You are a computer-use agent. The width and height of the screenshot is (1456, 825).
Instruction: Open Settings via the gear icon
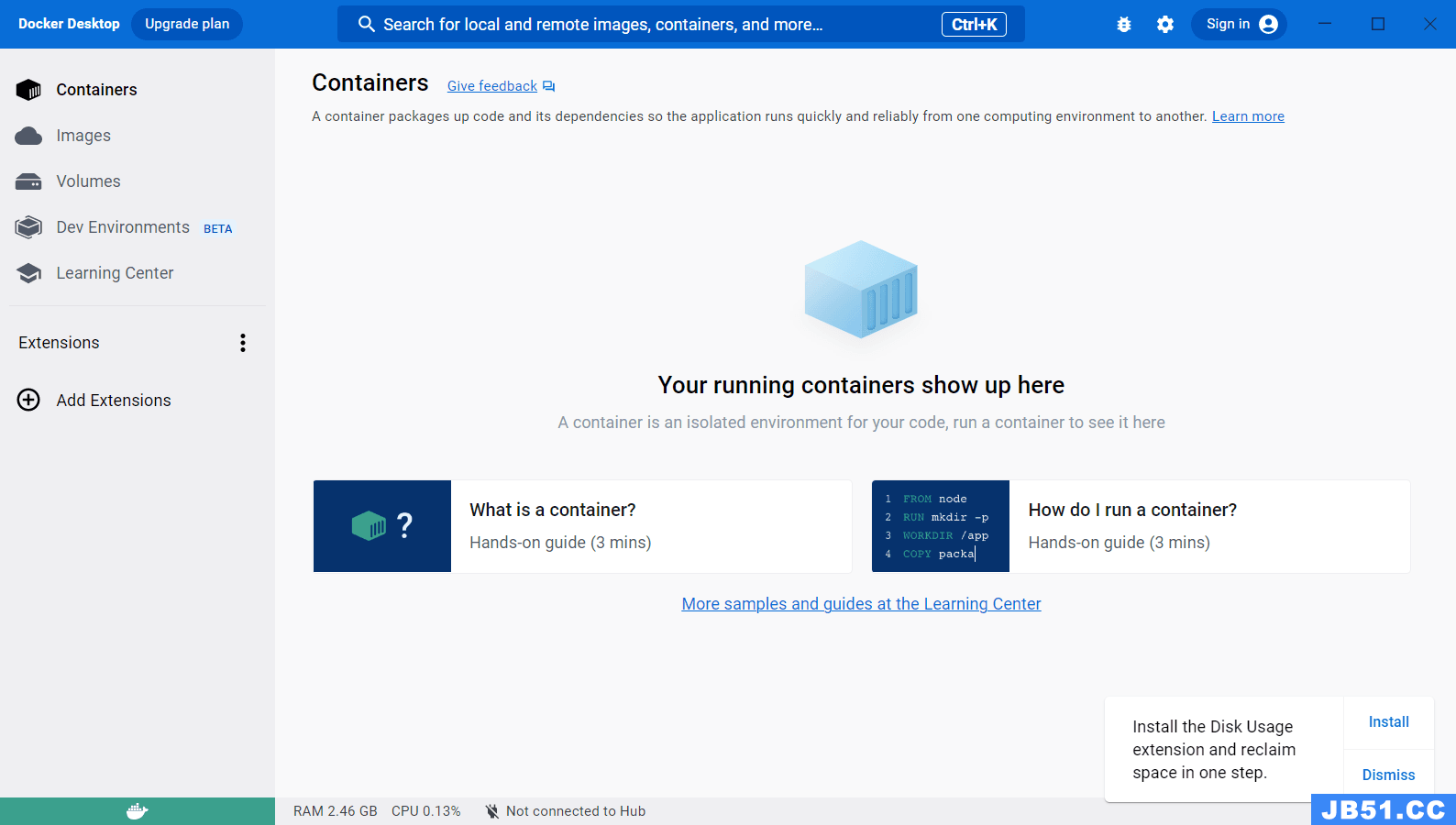(1165, 25)
